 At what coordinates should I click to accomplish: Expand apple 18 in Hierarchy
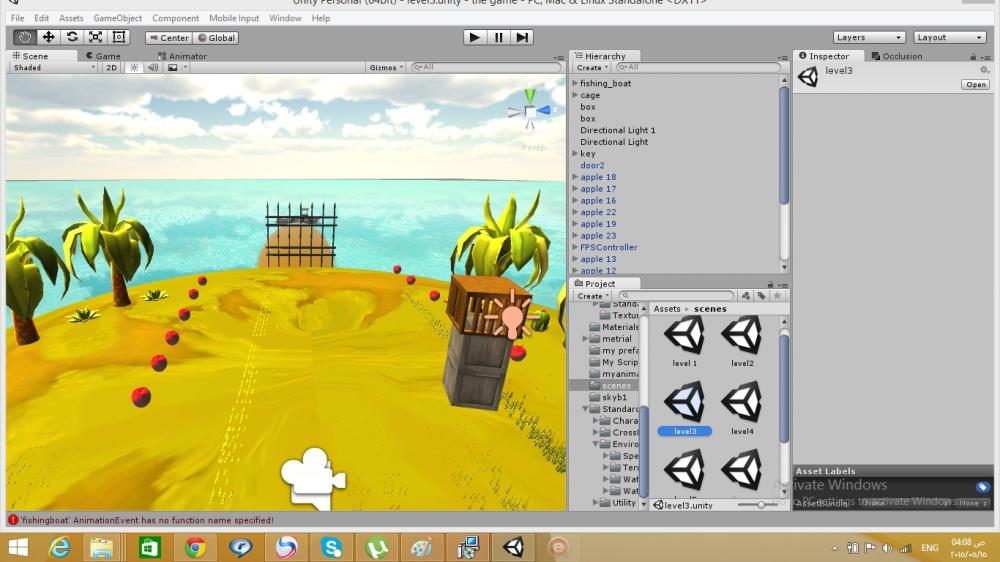click(575, 177)
